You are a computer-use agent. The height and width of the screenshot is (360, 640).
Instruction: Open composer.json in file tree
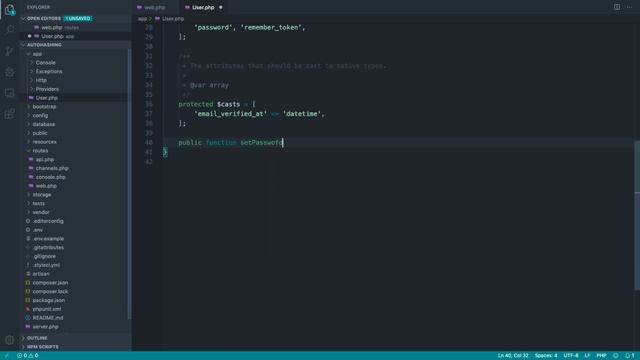(x=76, y=282)
